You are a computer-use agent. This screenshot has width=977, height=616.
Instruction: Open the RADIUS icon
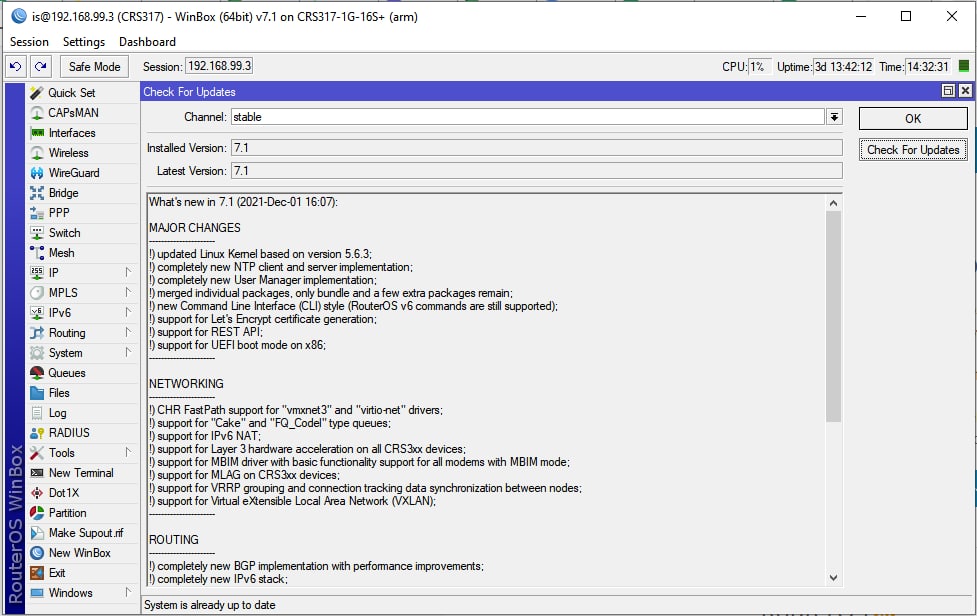click(x=37, y=433)
